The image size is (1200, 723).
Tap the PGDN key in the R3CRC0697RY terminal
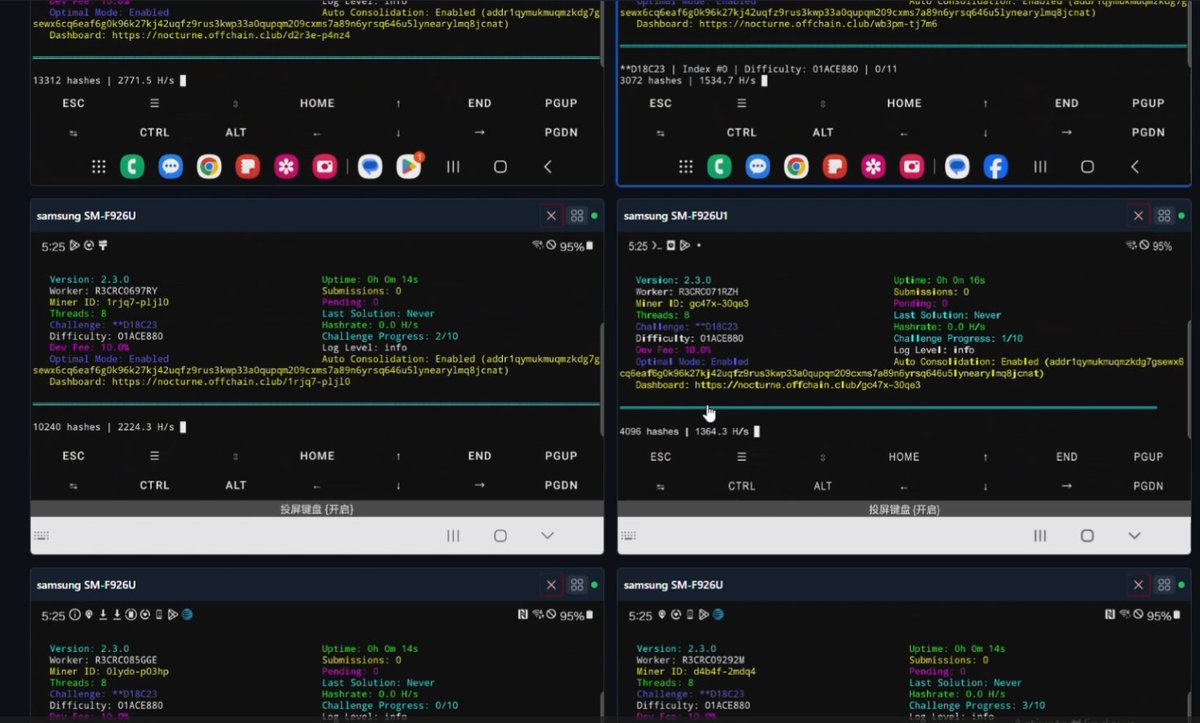click(561, 485)
